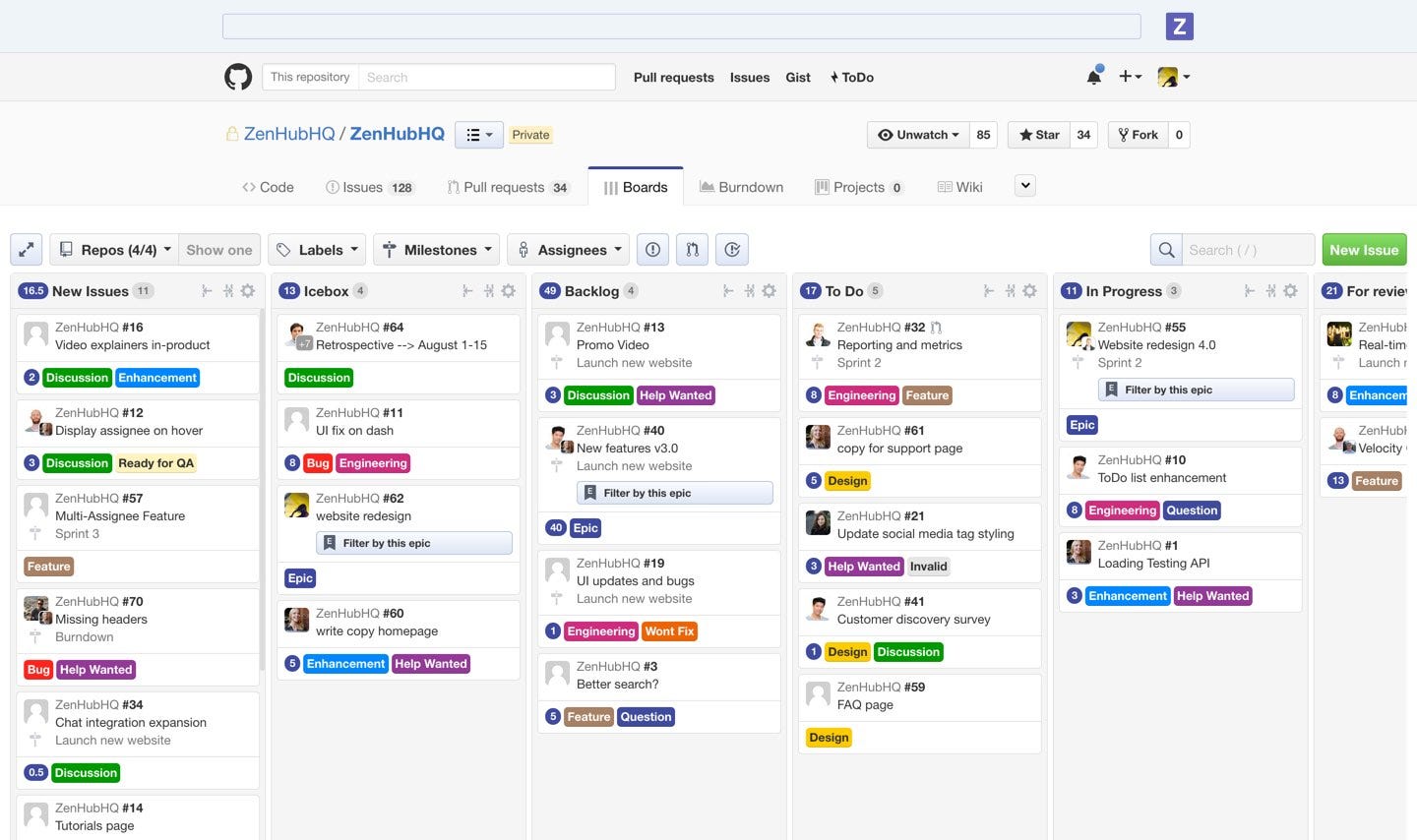Click the New Issue button
Screen dimensions: 1417x840
pyautogui.click(x=1364, y=250)
